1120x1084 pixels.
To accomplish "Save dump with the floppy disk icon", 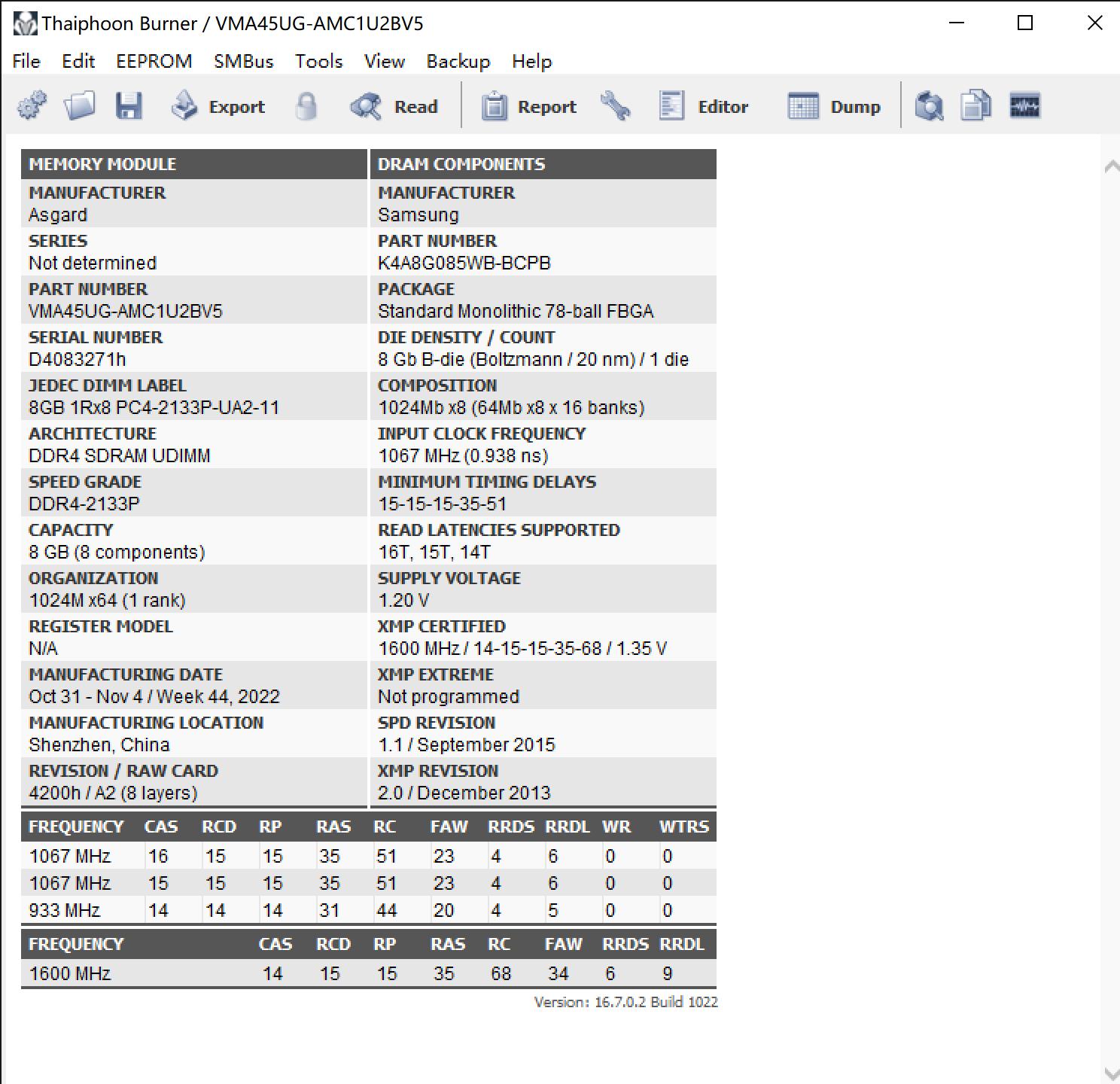I will tap(129, 106).
